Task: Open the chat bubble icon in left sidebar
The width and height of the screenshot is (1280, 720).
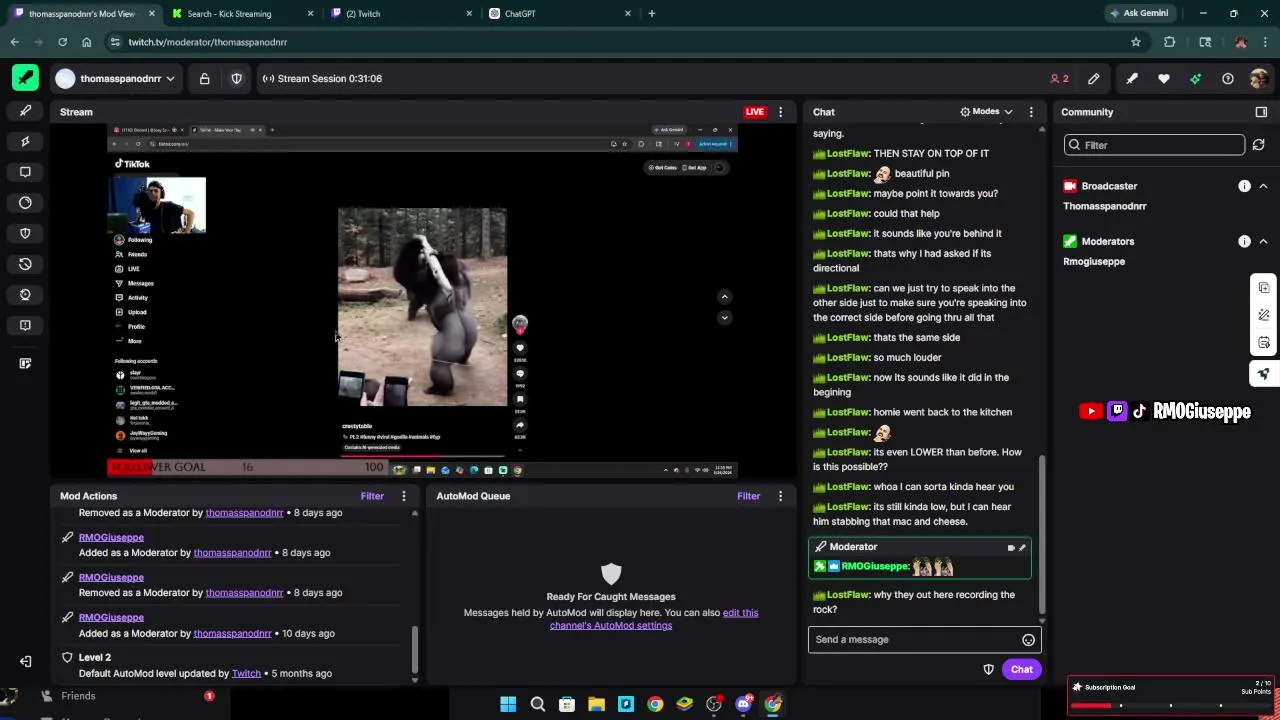Action: 25,172
